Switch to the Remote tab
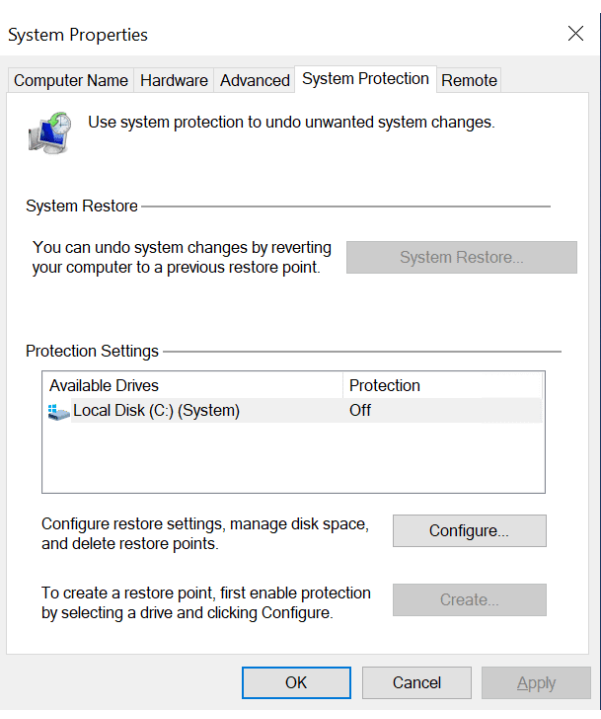The height and width of the screenshot is (719, 601). pos(469,81)
